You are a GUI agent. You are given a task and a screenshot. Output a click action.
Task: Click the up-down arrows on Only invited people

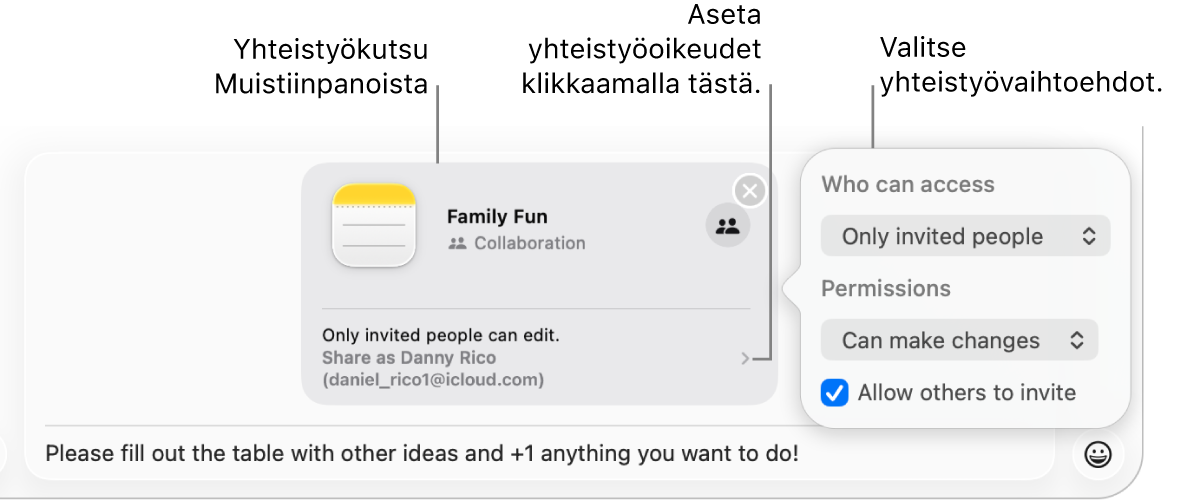(x=1089, y=237)
